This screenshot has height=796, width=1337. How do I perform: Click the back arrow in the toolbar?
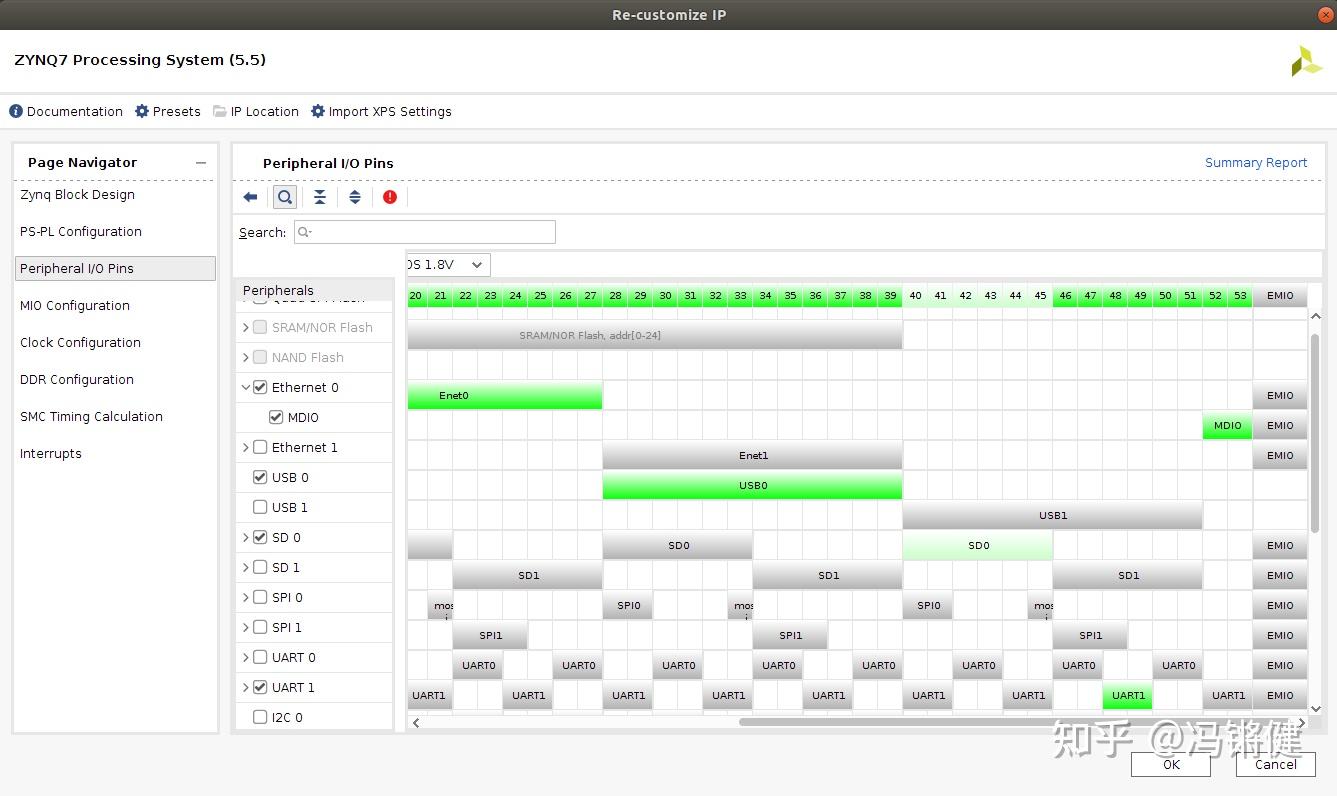click(x=250, y=197)
